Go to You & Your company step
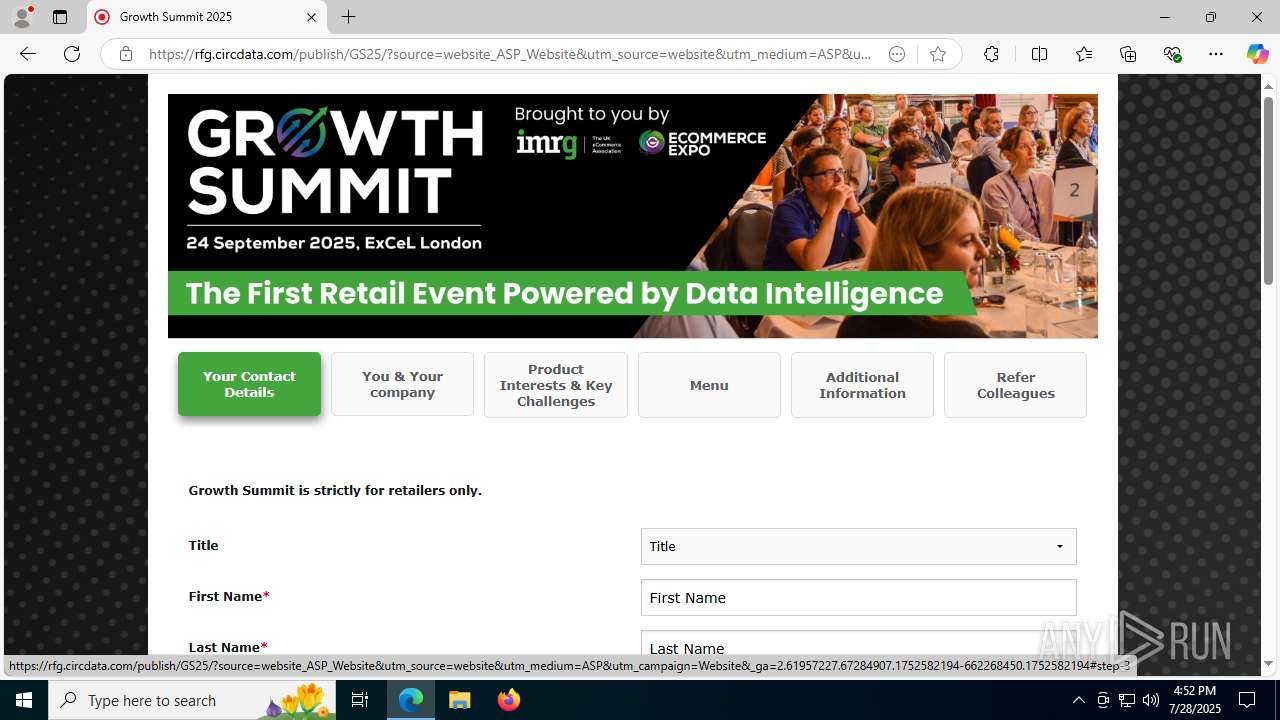Image resolution: width=1280 pixels, height=720 pixels. tap(402, 384)
